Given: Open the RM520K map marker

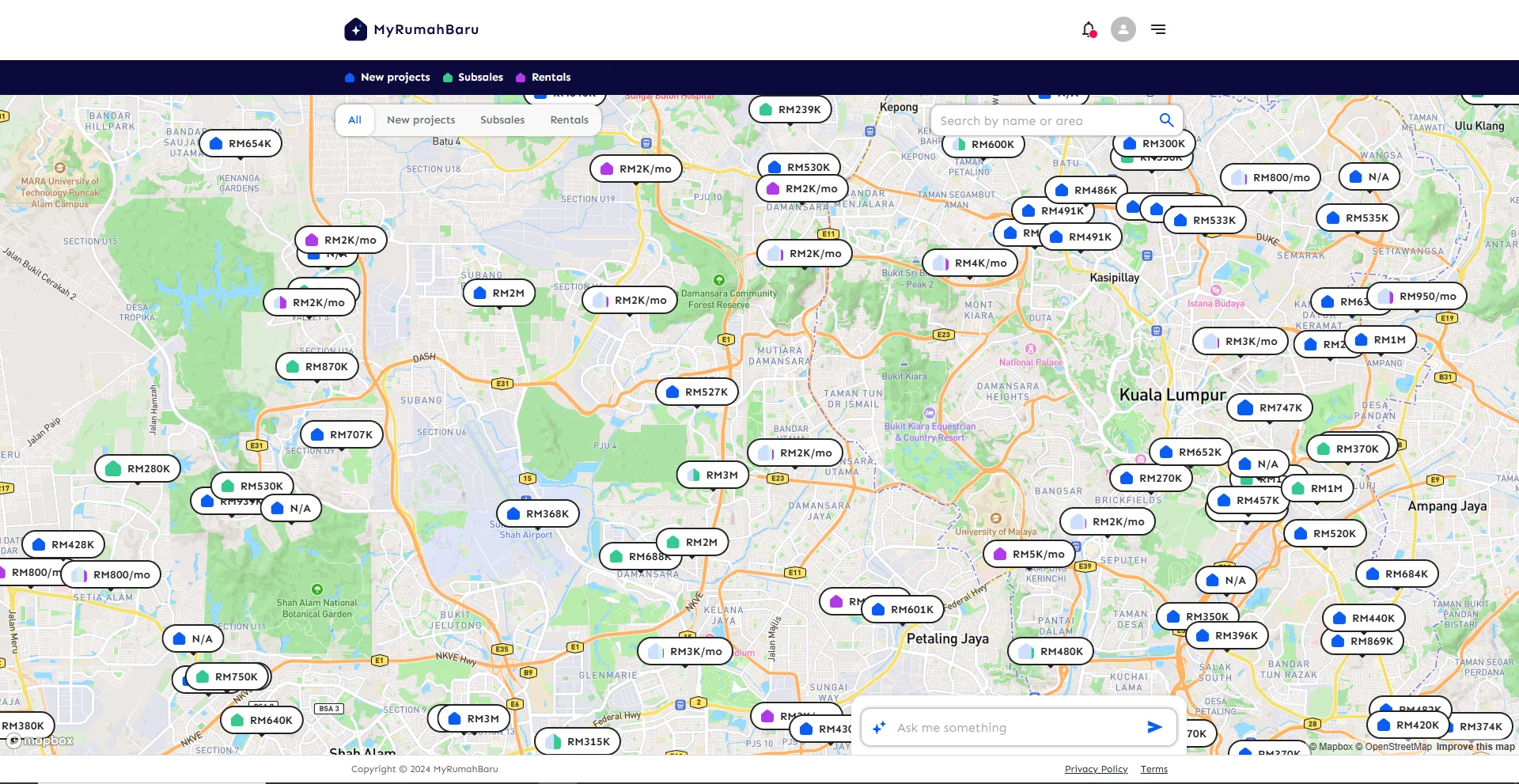Looking at the screenshot, I should coord(1325,534).
